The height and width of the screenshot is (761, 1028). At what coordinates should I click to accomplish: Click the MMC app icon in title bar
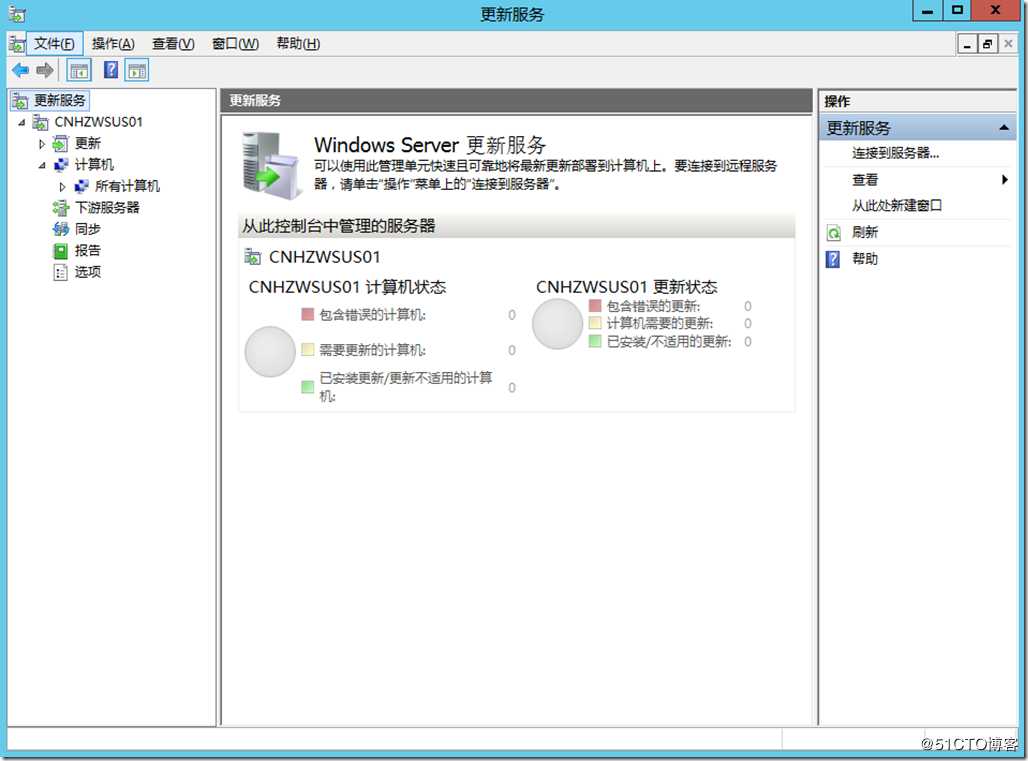pos(17,14)
